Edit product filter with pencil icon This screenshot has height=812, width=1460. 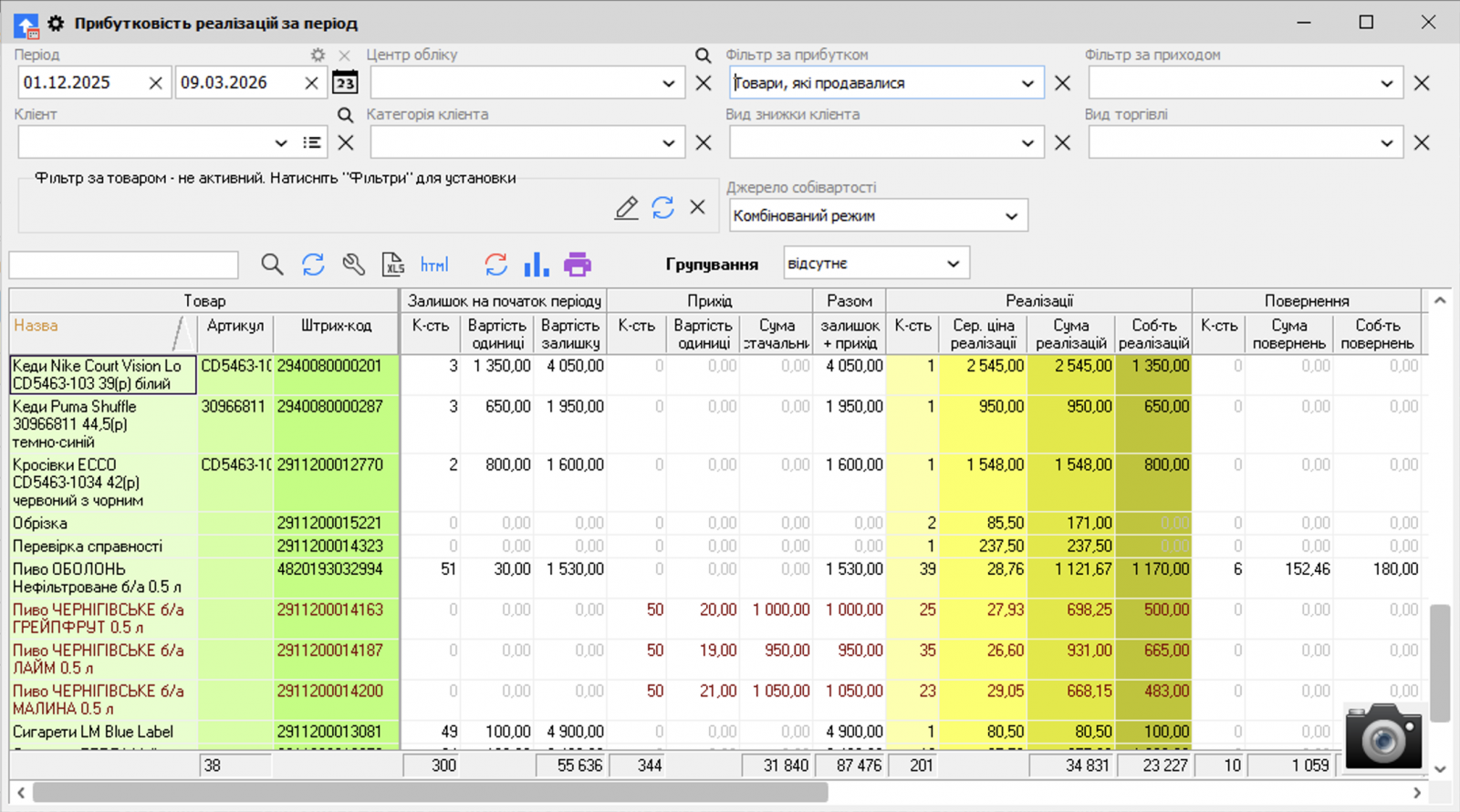click(626, 208)
